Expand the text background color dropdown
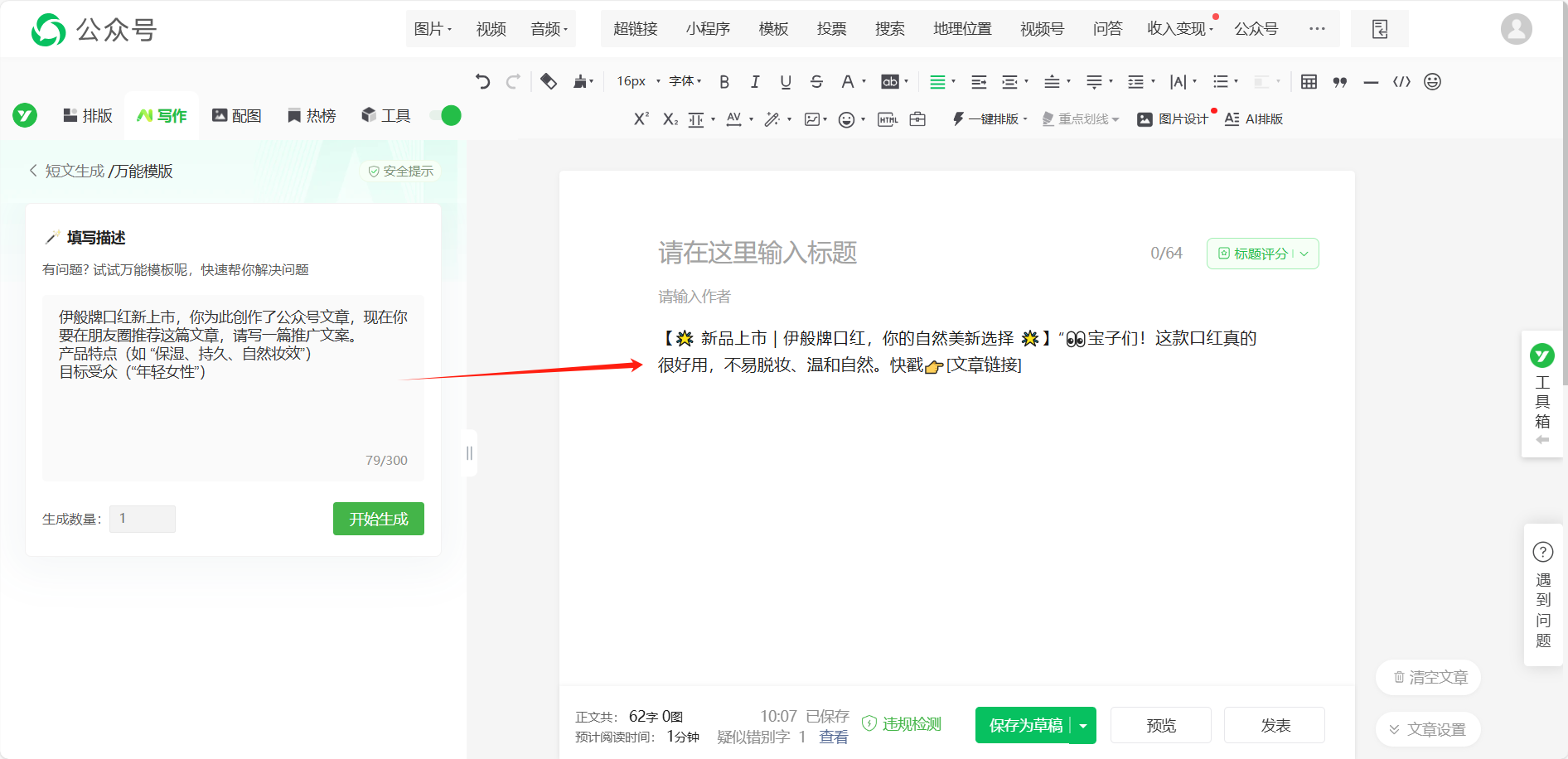Screen dimensions: 1568x759 (906, 81)
